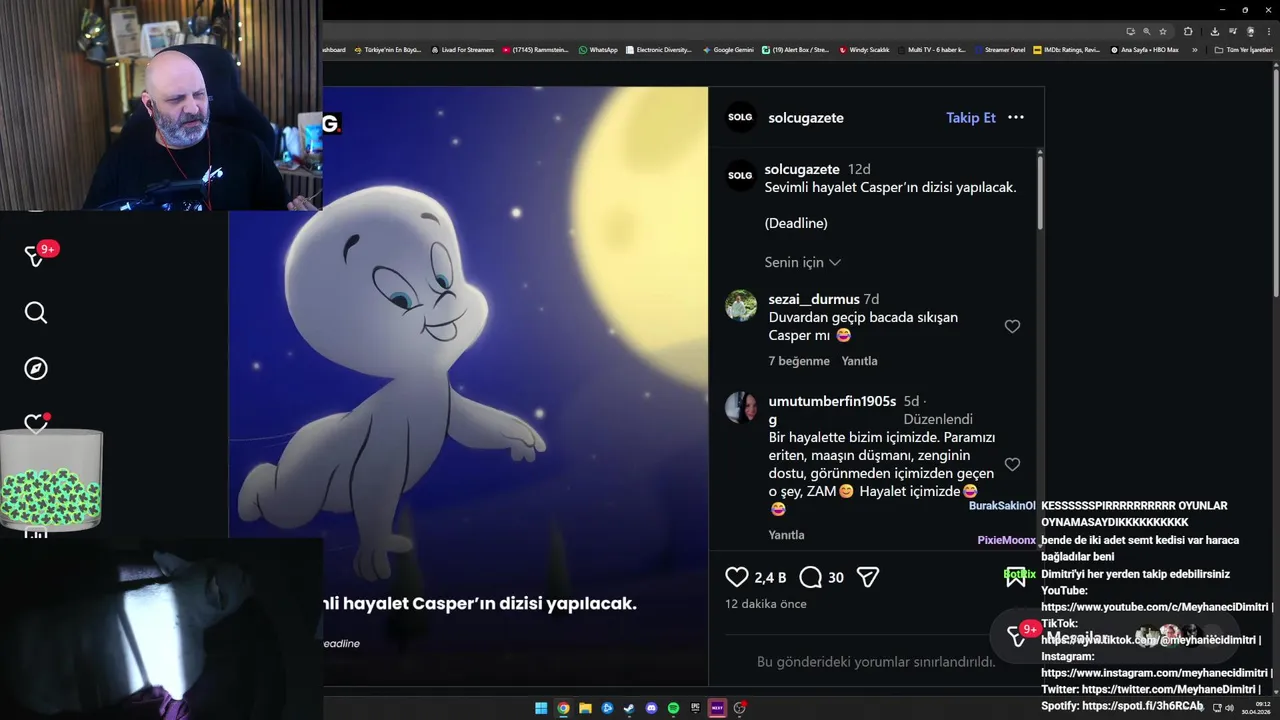Open 'Streamer Panel' bookmark
1280x720 pixels.
point(999,50)
